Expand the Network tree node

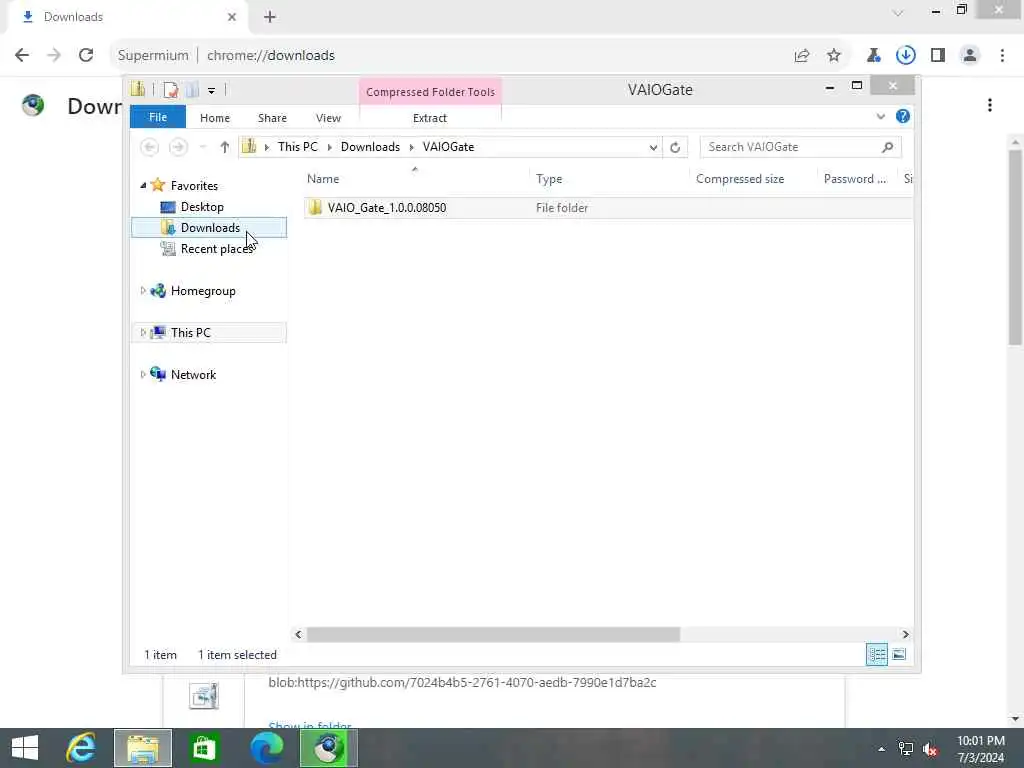(x=143, y=374)
